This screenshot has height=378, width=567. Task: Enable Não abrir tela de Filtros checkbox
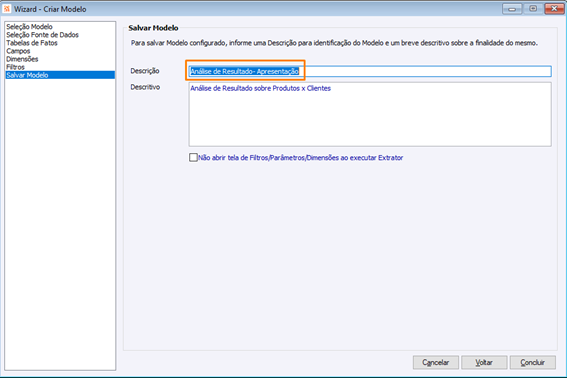(x=193, y=157)
